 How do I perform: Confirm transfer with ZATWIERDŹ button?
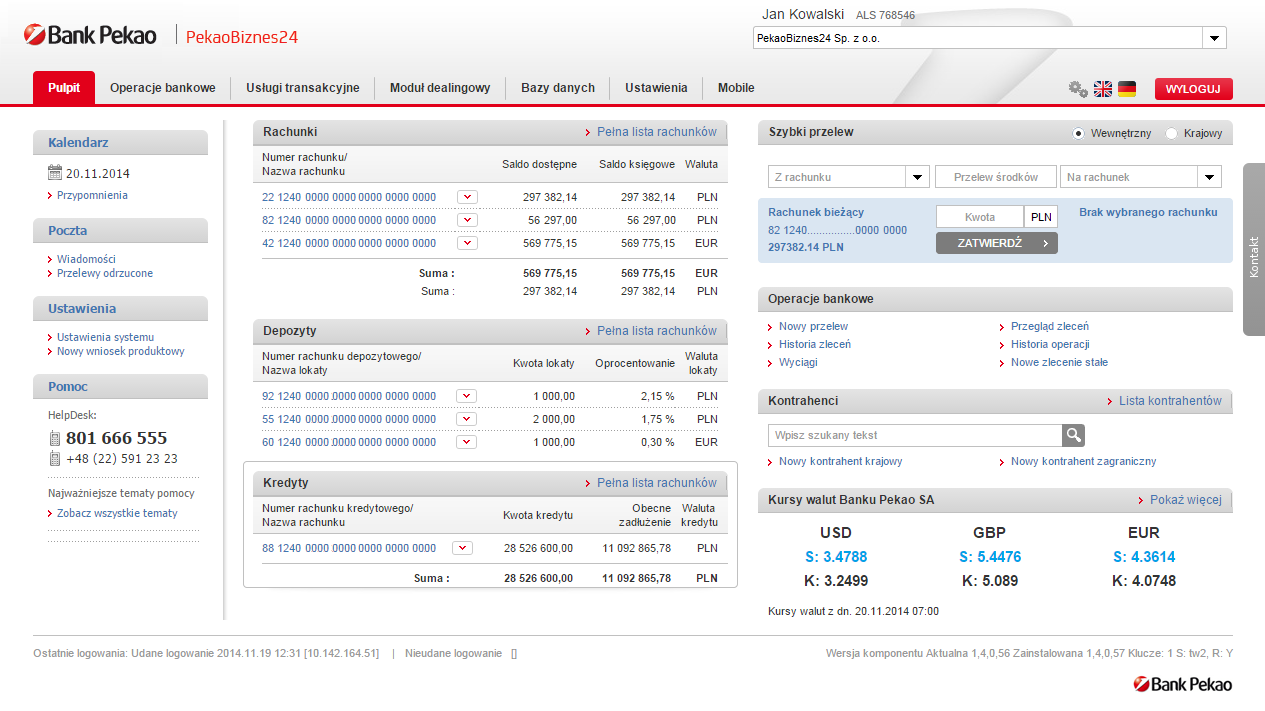[997, 243]
